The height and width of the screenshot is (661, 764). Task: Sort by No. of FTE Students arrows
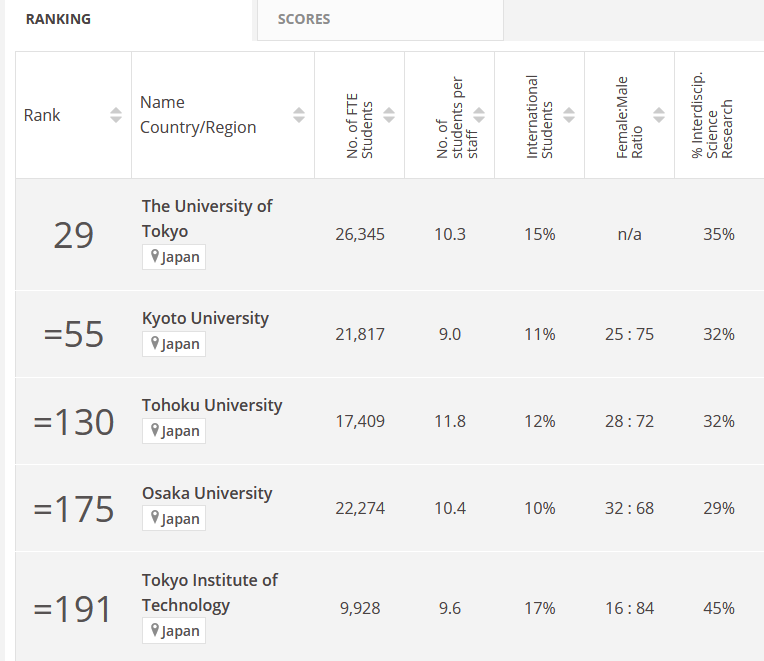point(389,115)
